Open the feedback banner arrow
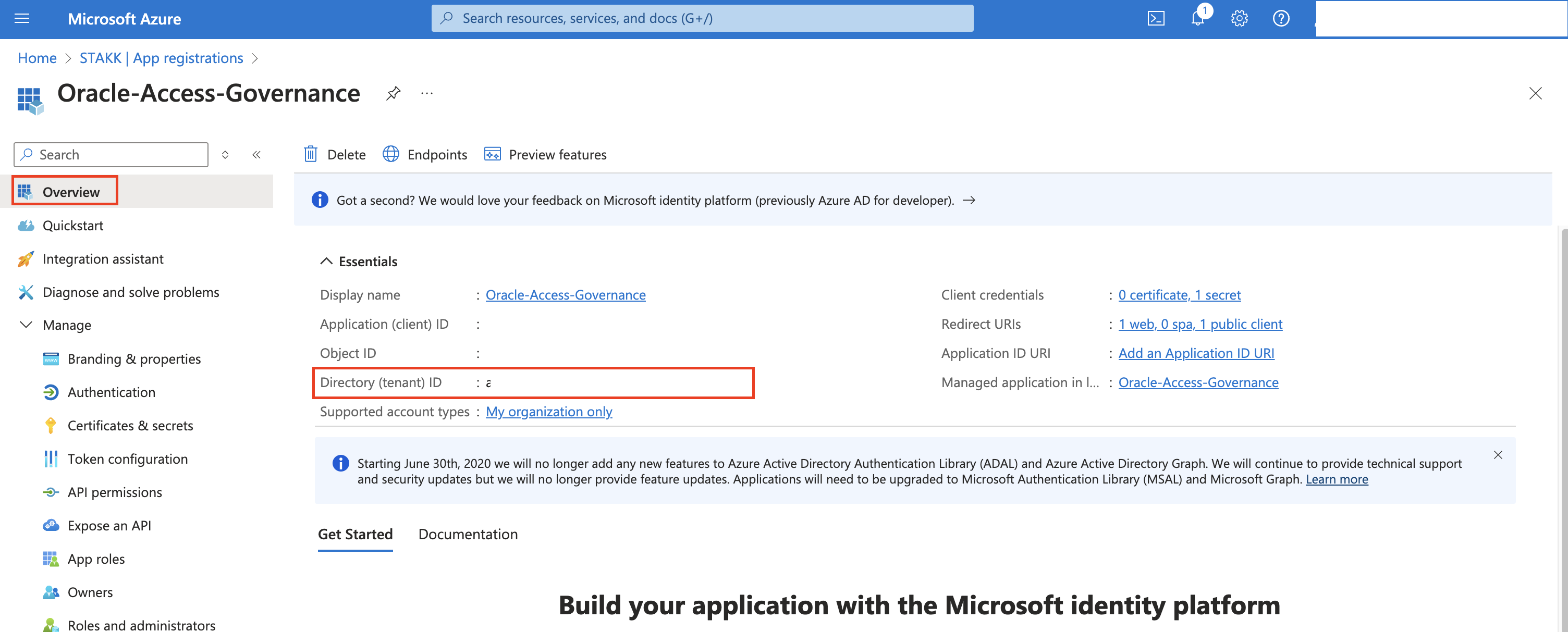The height and width of the screenshot is (632, 1568). tap(969, 200)
